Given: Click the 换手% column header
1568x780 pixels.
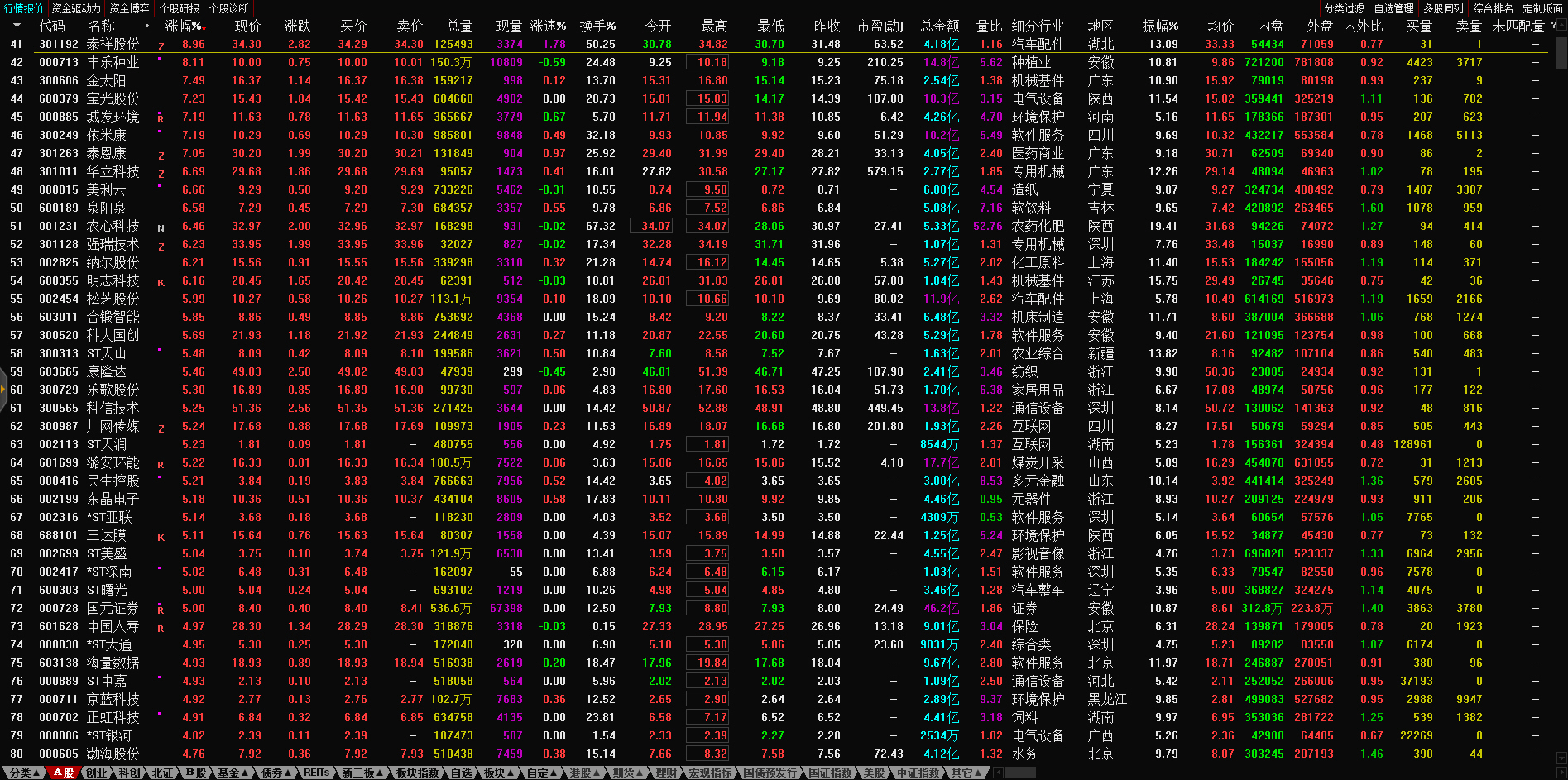Looking at the screenshot, I should (x=597, y=26).
